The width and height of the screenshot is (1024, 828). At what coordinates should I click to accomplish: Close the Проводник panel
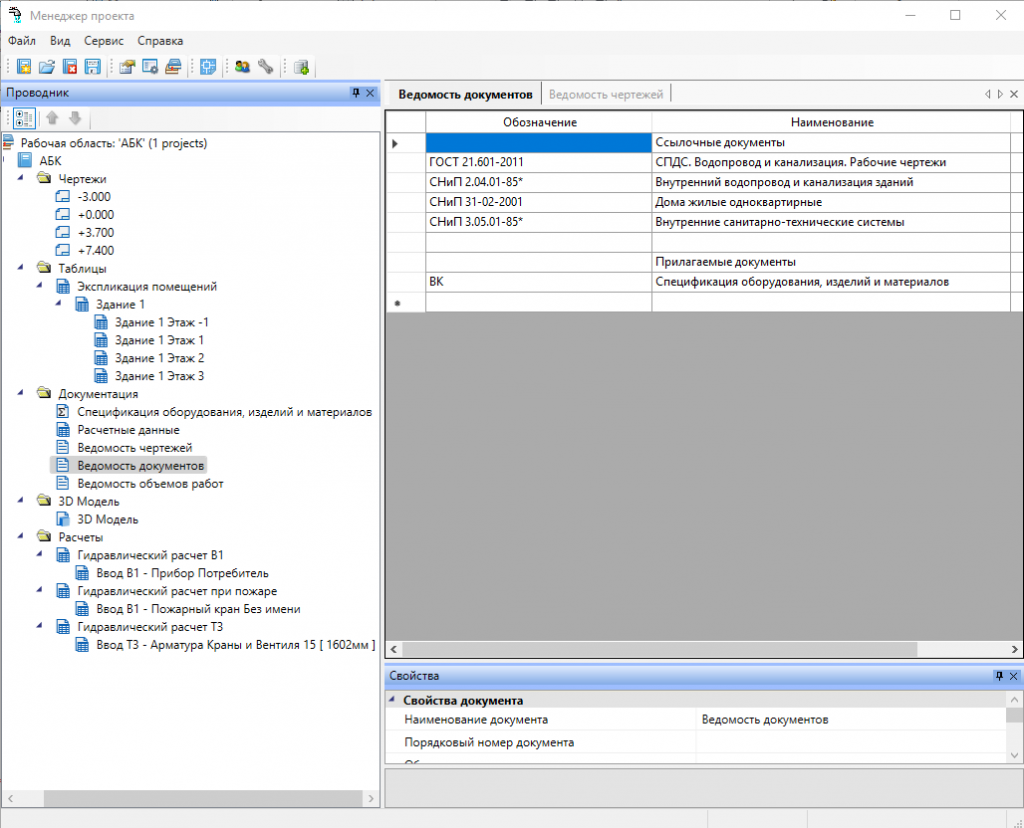click(x=370, y=93)
